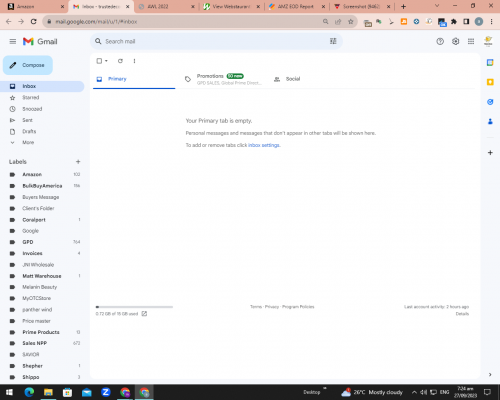Open the Prime Products label
The width and height of the screenshot is (500, 400).
[41, 332]
